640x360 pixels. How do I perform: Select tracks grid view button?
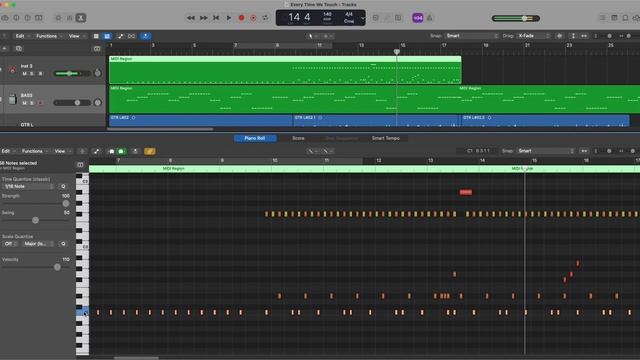(x=96, y=36)
